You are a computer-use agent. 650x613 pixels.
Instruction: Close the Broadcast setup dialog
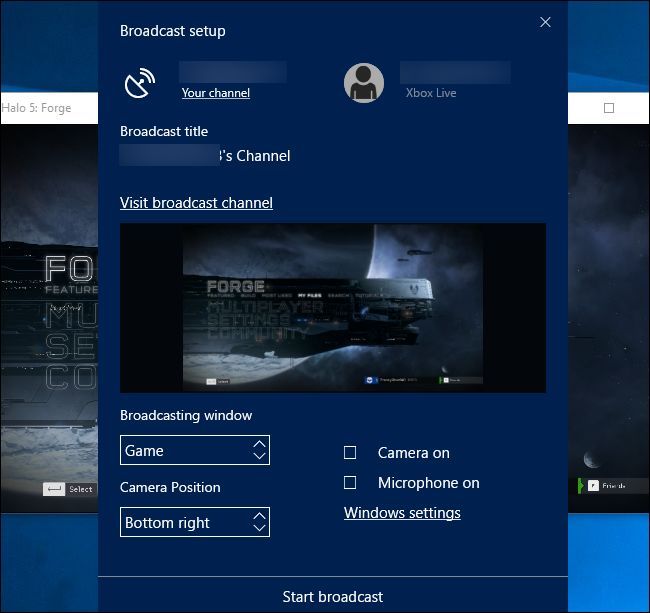pyautogui.click(x=545, y=22)
